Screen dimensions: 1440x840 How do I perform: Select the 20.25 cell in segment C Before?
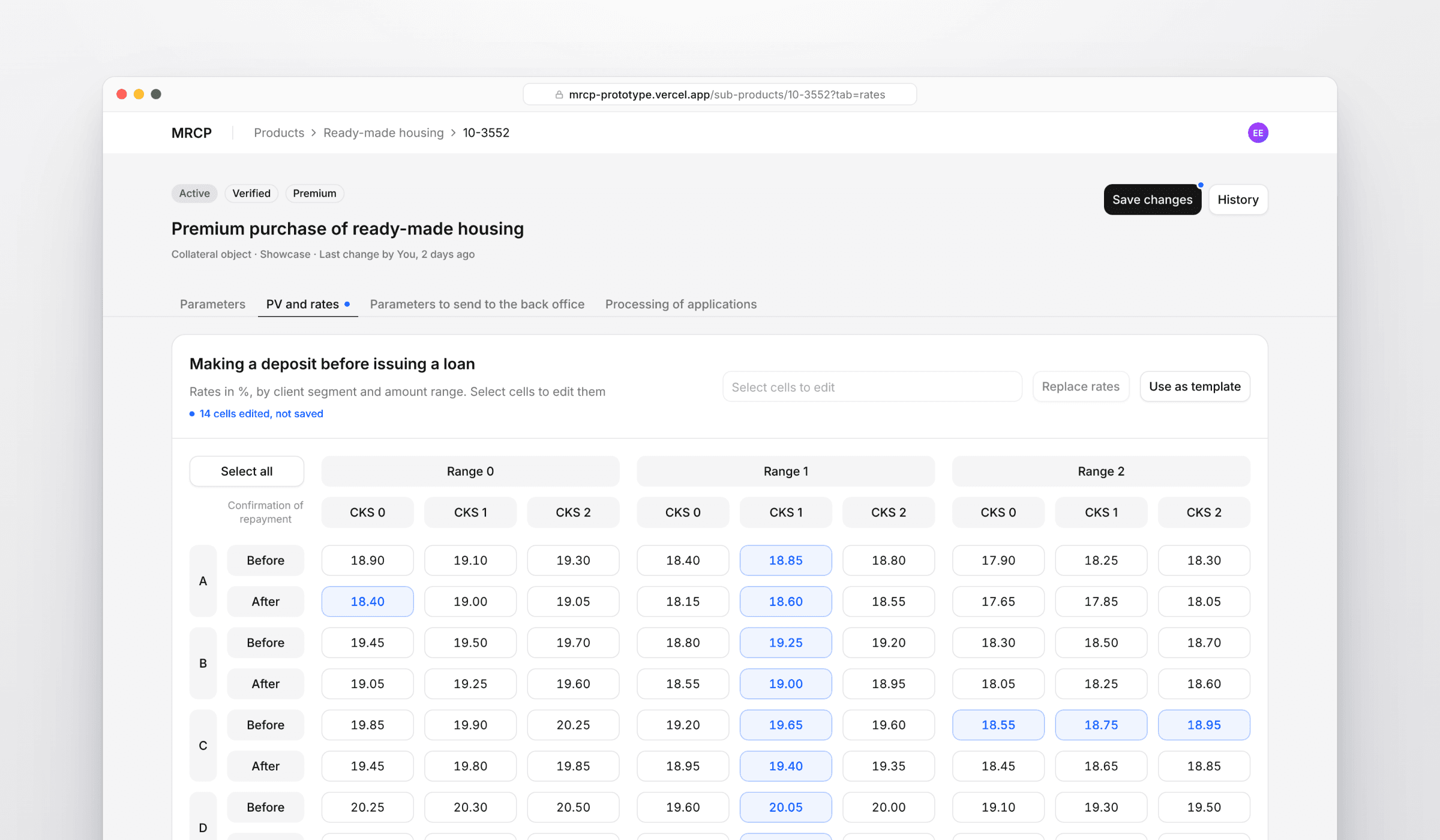573,725
